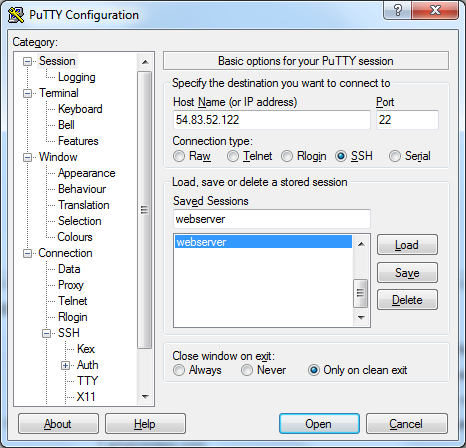Collapse the Terminal tree node
466x448 pixels.
[27, 93]
